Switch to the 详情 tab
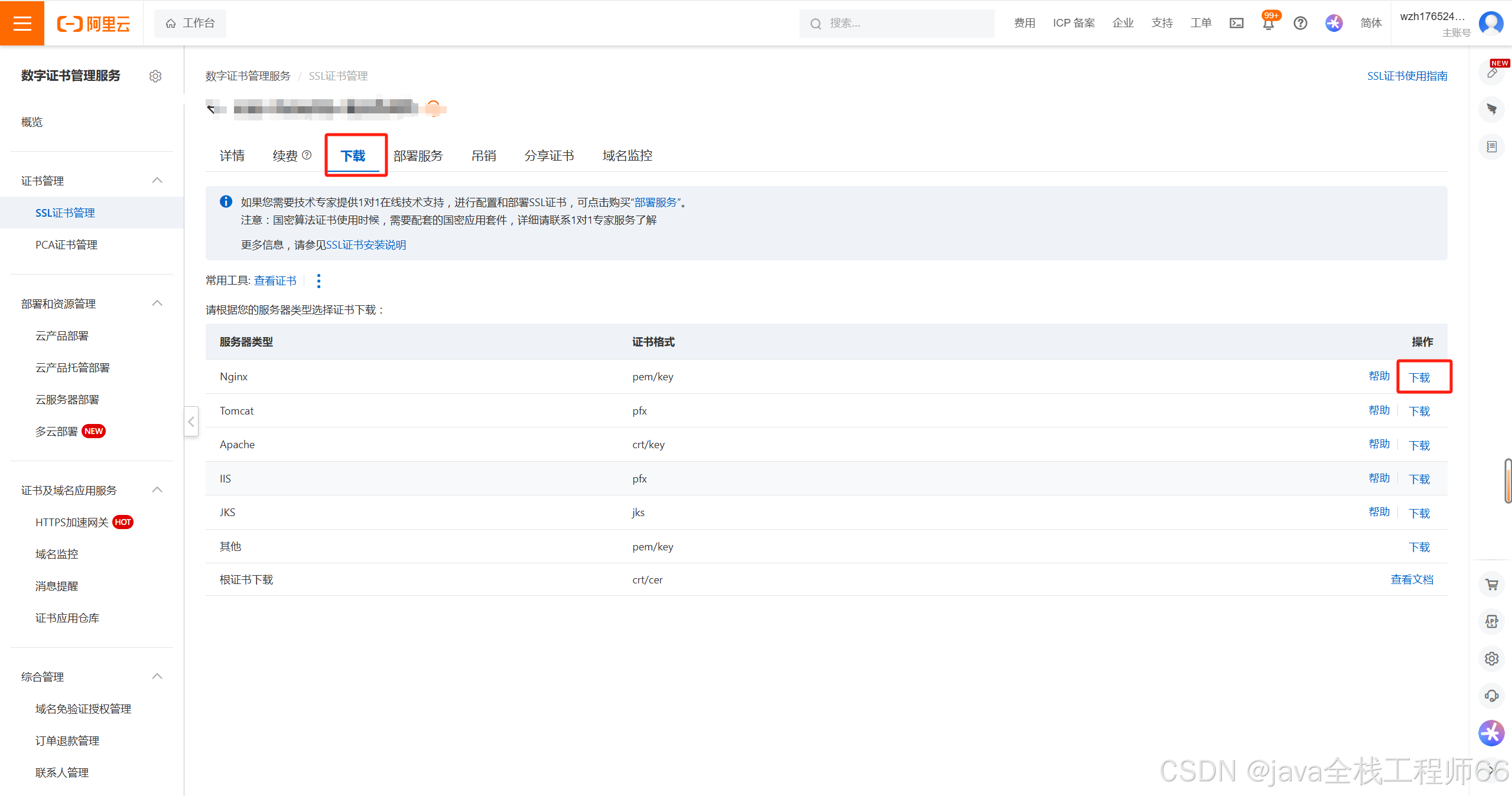Image resolution: width=1512 pixels, height=796 pixels. click(x=232, y=155)
